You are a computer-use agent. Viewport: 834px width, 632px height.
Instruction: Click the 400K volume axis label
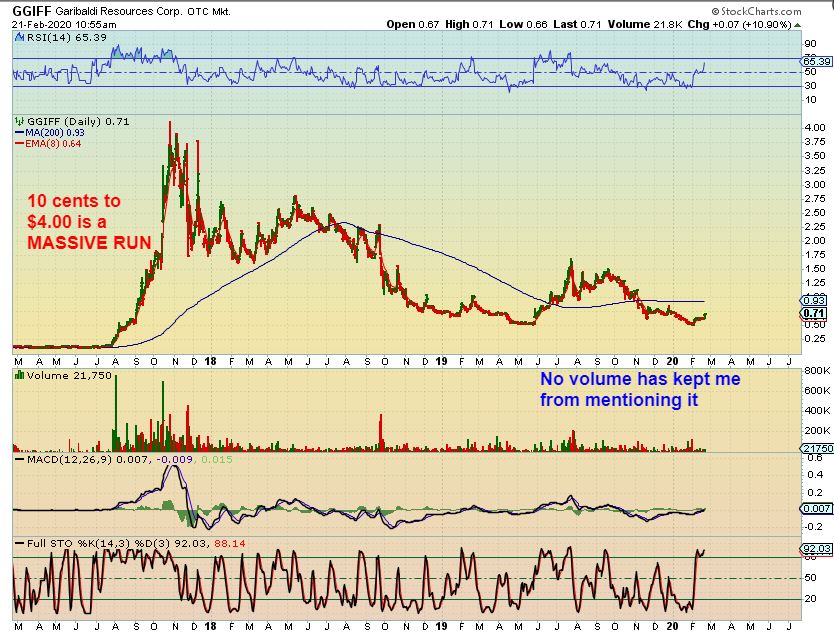tap(818, 410)
